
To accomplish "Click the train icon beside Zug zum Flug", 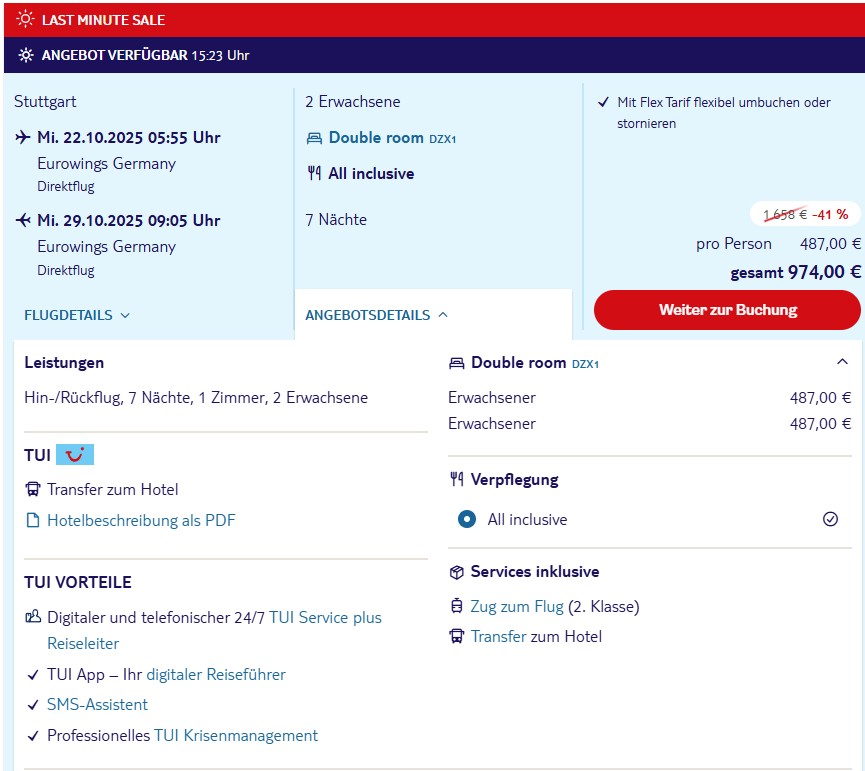I will (x=457, y=606).
